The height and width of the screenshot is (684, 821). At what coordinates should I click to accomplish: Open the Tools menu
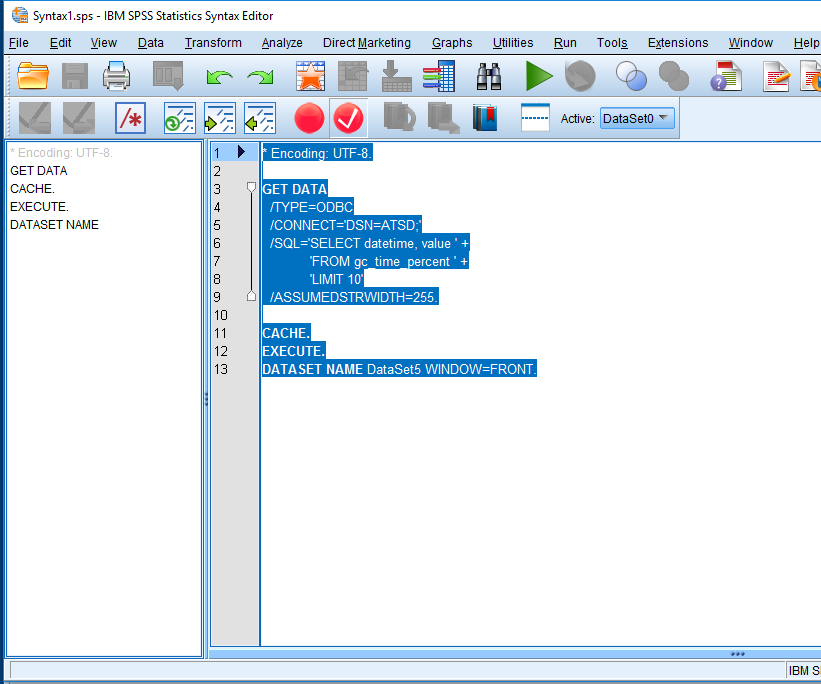pyautogui.click(x=612, y=43)
